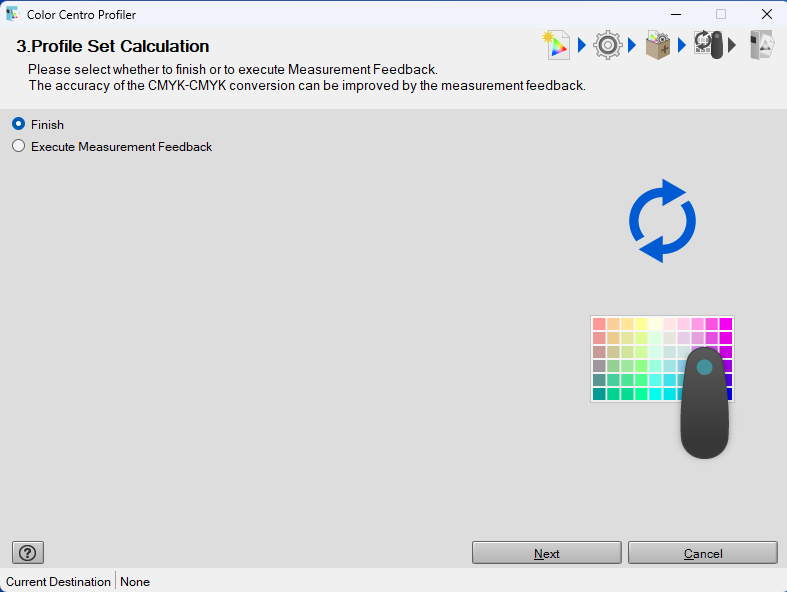Click the gear settings step icon
The image size is (787, 592).
tap(607, 45)
